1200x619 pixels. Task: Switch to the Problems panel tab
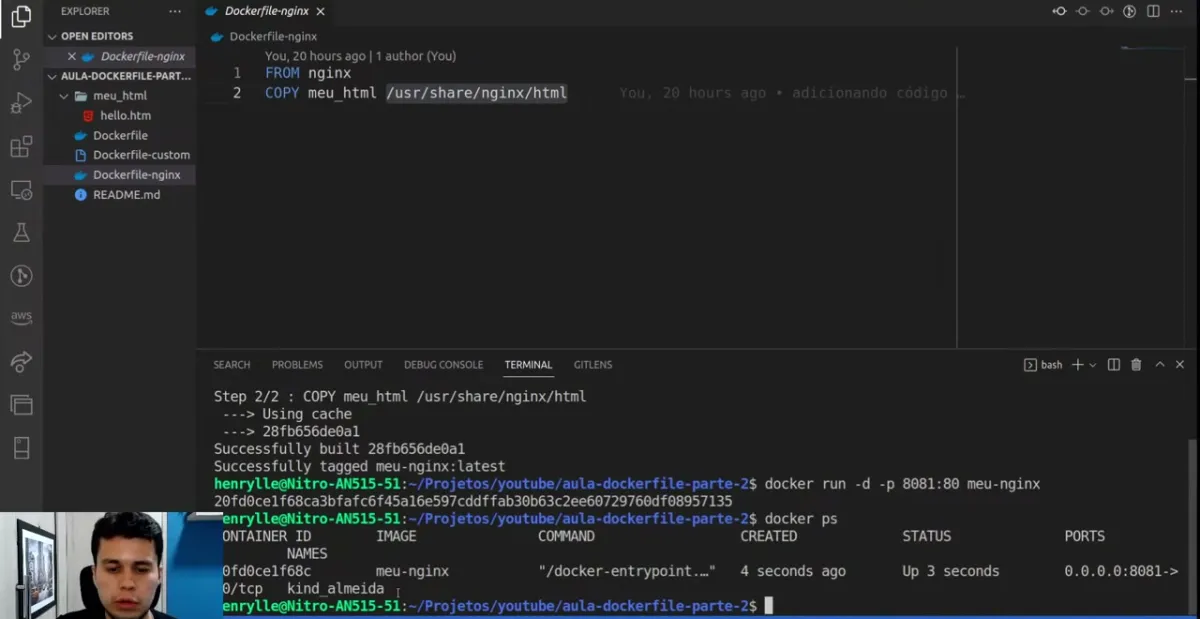[x=297, y=365]
